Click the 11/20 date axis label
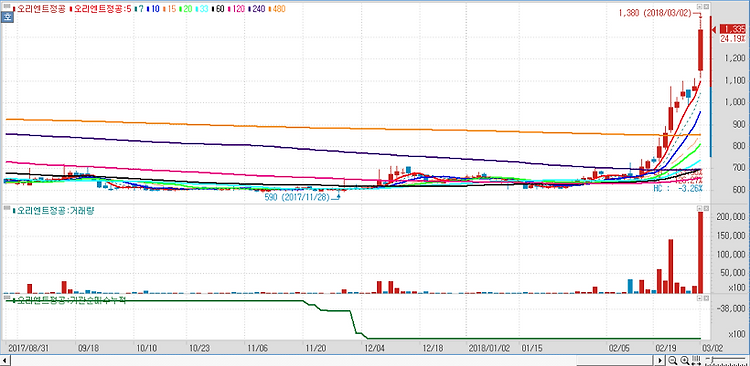The width and height of the screenshot is (750, 366). pos(315,347)
